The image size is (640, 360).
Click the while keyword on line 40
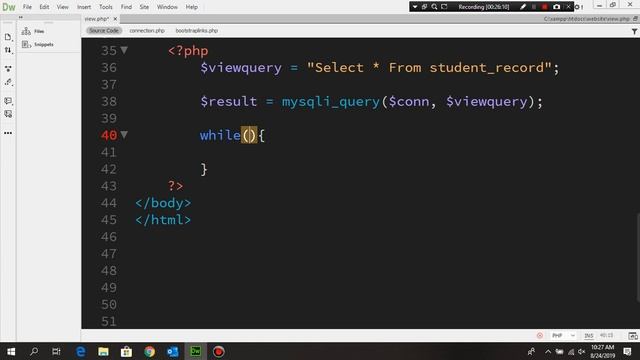(220, 135)
